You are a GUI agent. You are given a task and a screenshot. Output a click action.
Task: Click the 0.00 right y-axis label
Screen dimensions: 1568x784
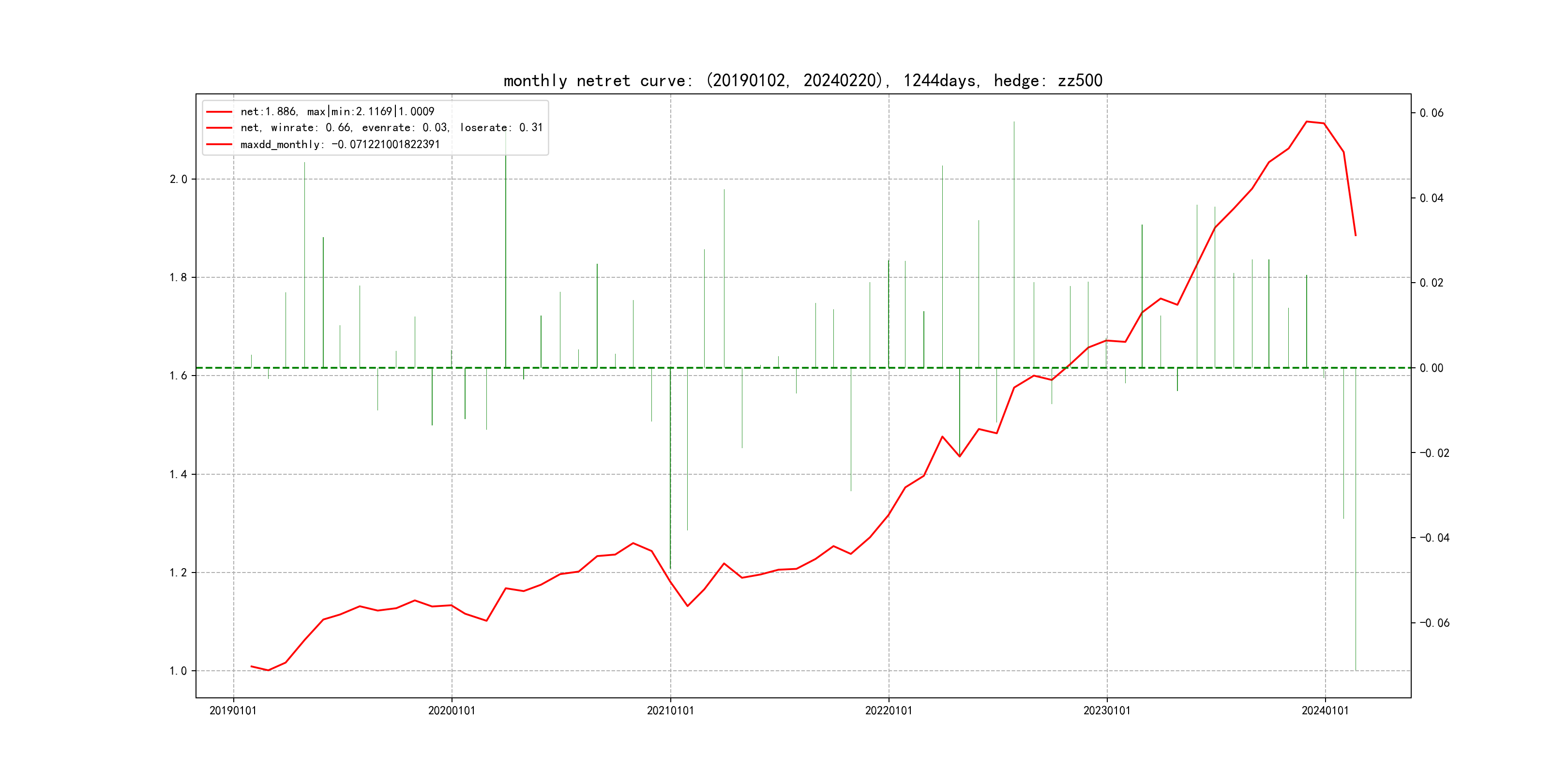(1431, 368)
